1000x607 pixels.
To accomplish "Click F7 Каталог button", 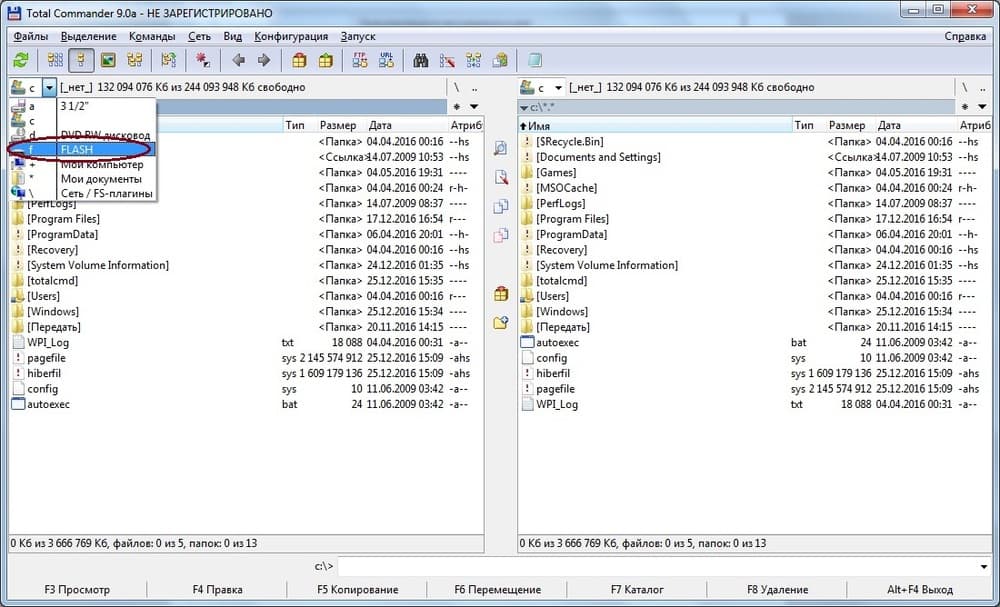I will (637, 590).
